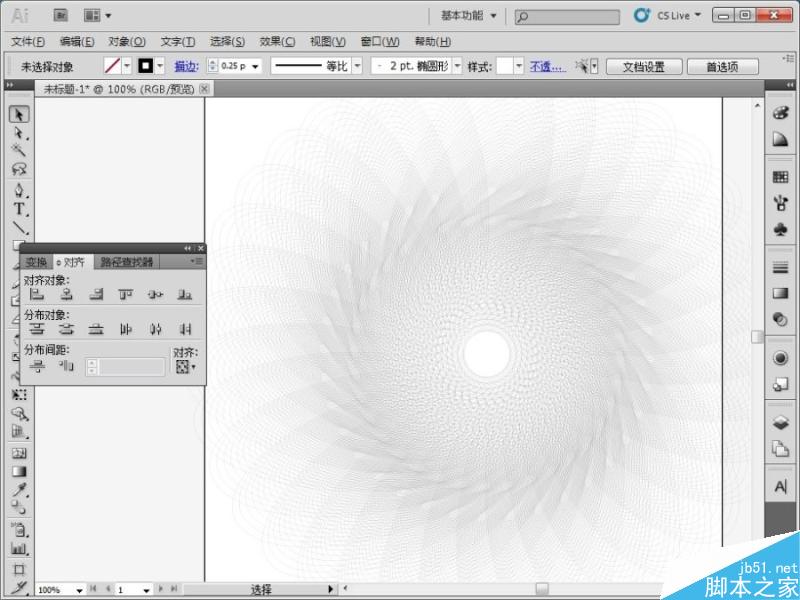Select the Pen tool
Image resolution: width=800 pixels, height=600 pixels.
click(x=19, y=191)
